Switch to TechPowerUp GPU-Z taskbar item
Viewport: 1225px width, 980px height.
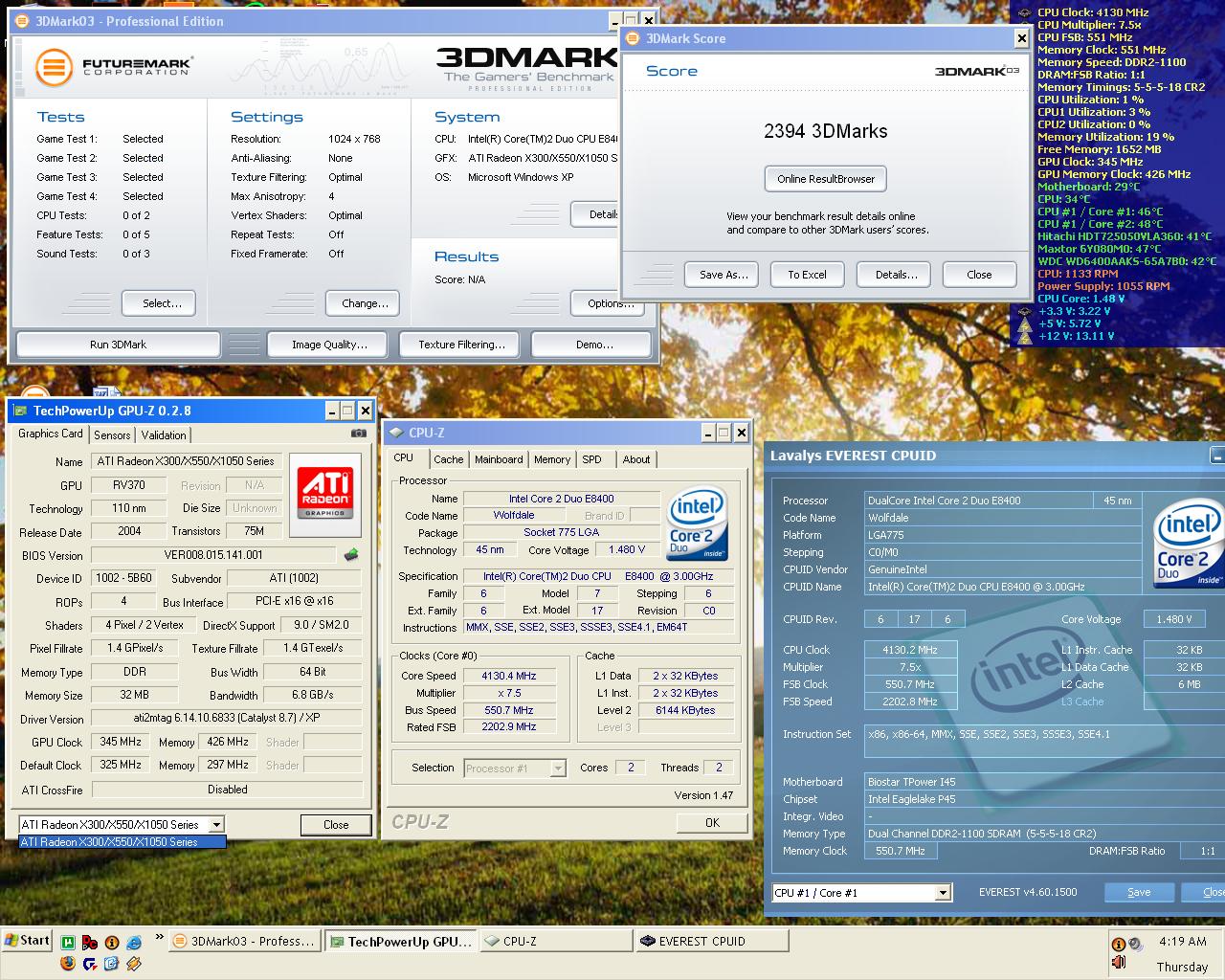click(x=400, y=942)
